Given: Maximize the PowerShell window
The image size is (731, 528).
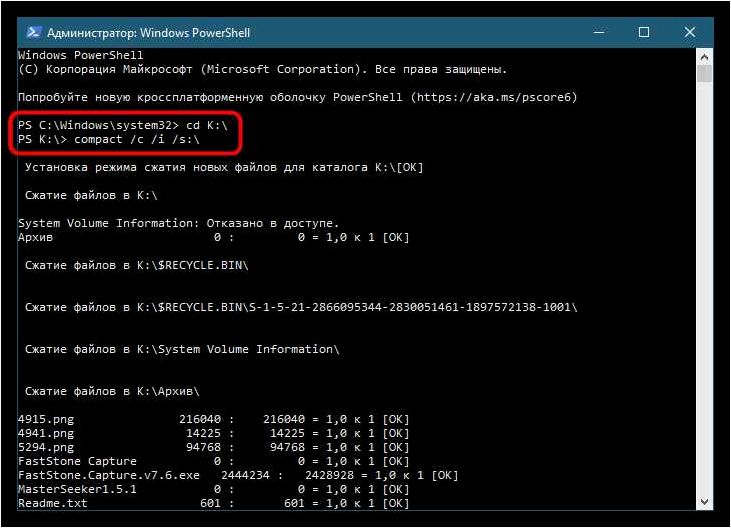Looking at the screenshot, I should 644,33.
